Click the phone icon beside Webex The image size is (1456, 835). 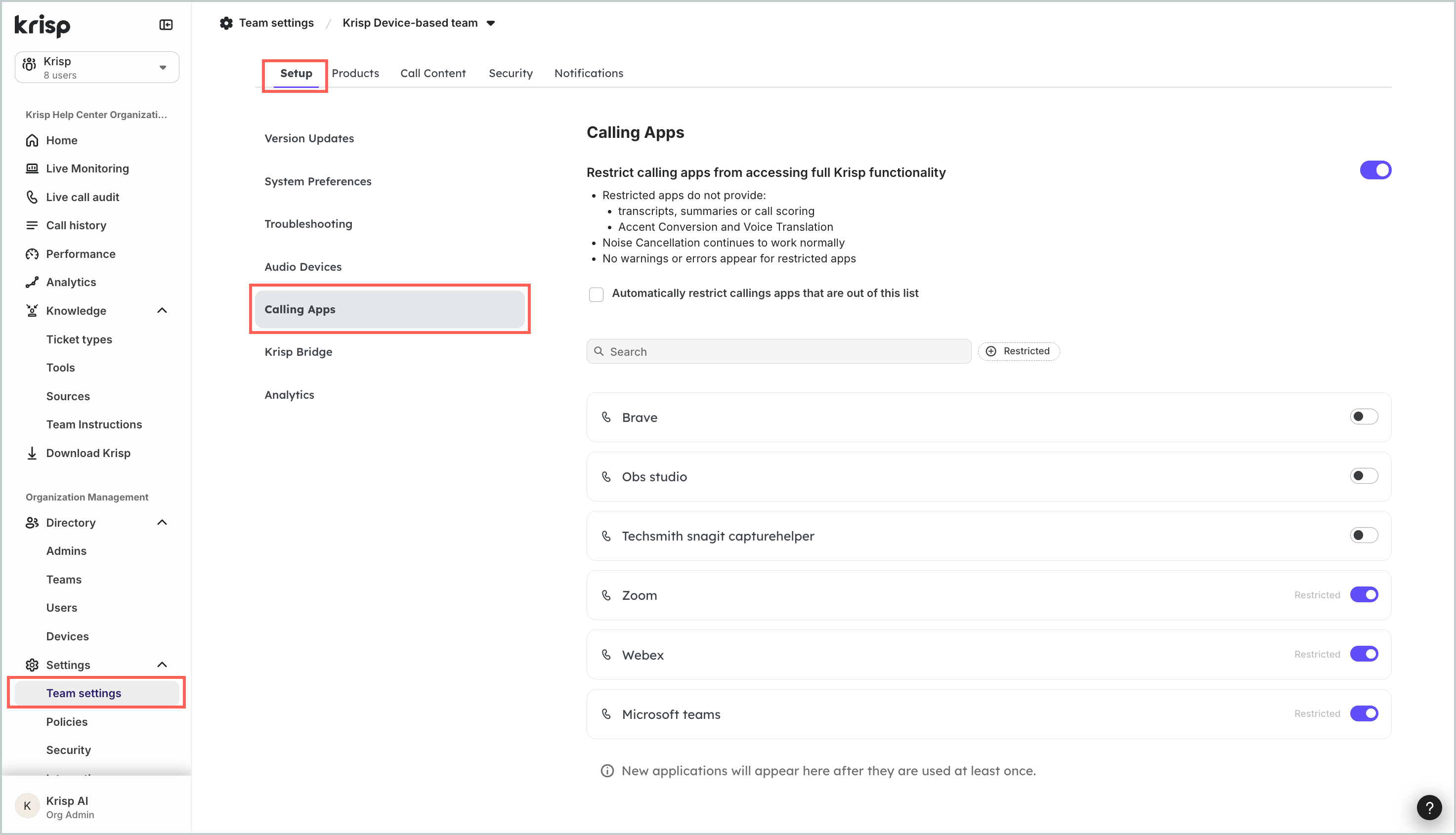(x=606, y=654)
